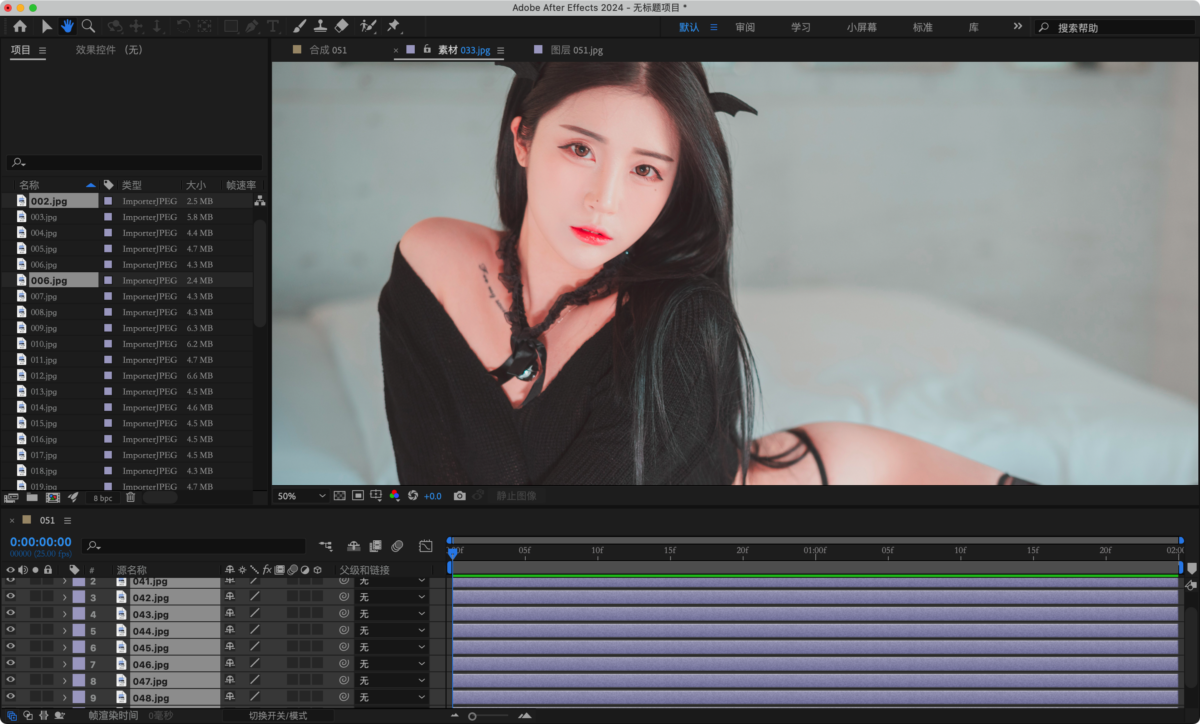The image size is (1200, 724).
Task: Click the 8 bpc color depth button
Action: (103, 497)
